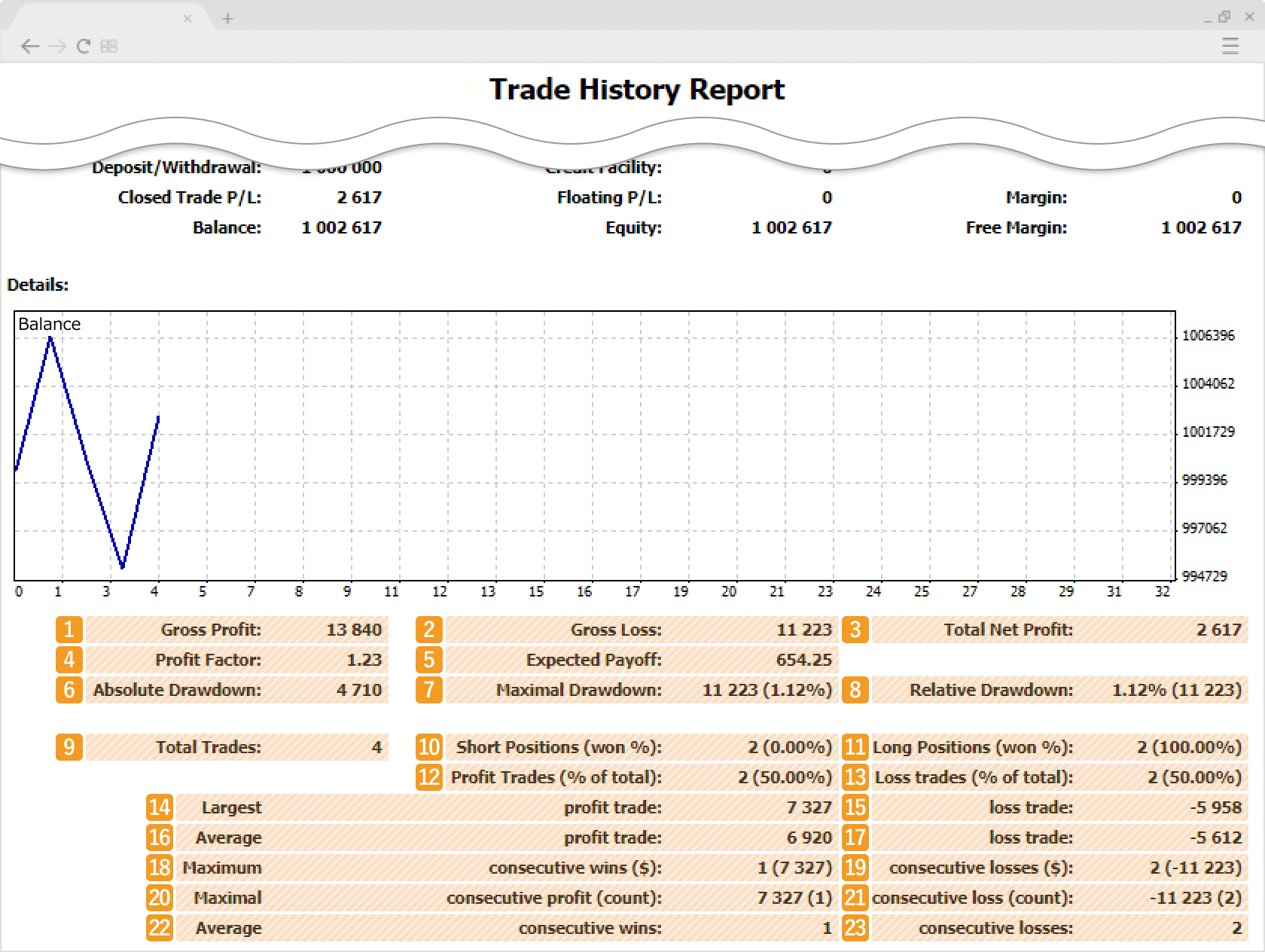Click the Free Margin value 1 002 617
This screenshot has height=952, width=1265.
coord(1201,227)
